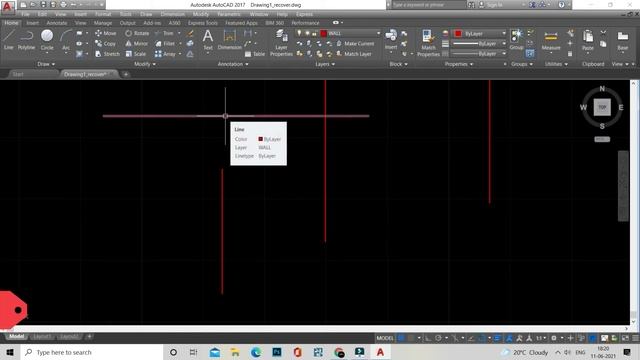
Task: Toggle clean screen mode in status bar
Action: pos(625,338)
